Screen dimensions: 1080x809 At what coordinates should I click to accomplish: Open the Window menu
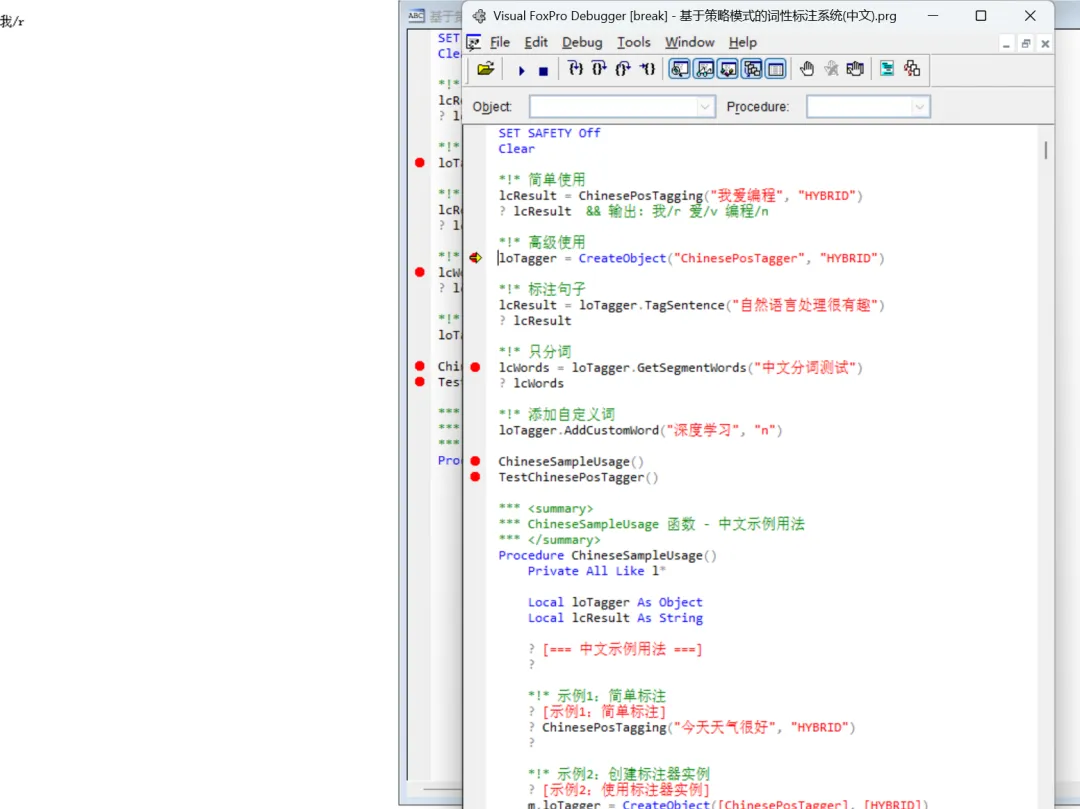pyautogui.click(x=689, y=43)
